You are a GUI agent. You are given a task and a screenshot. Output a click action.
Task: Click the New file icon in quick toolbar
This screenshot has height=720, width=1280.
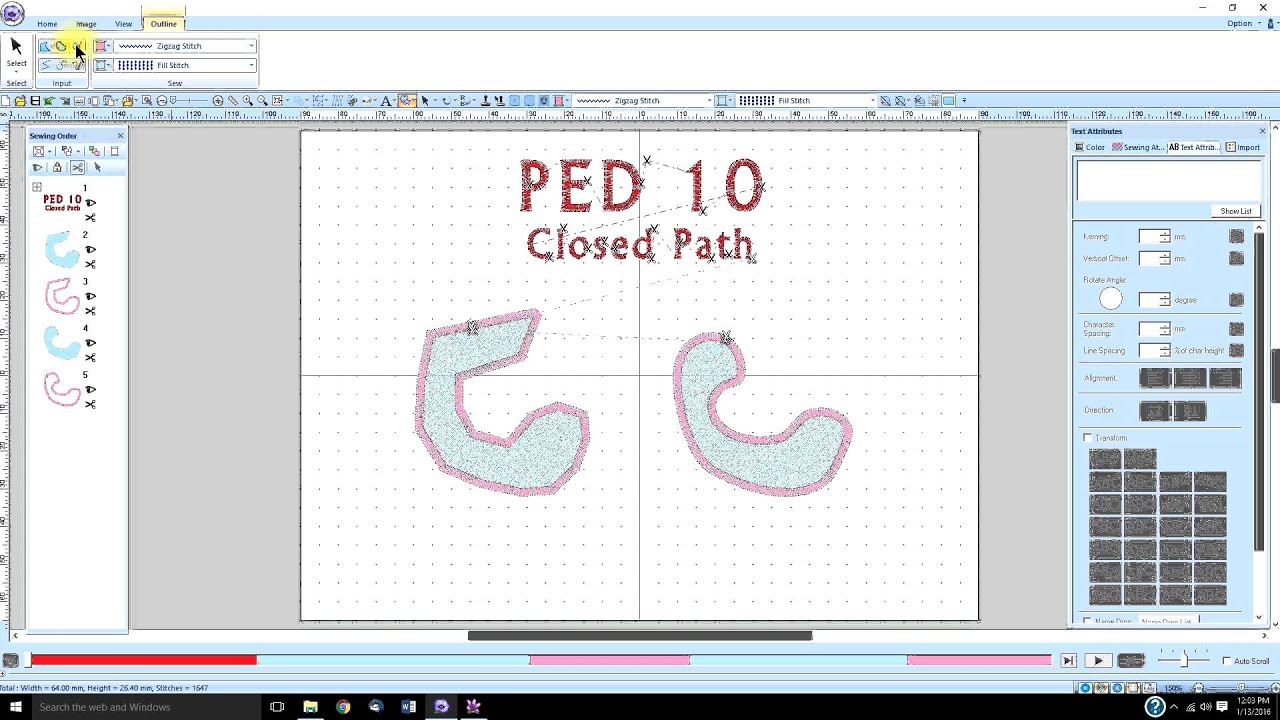(x=6, y=101)
